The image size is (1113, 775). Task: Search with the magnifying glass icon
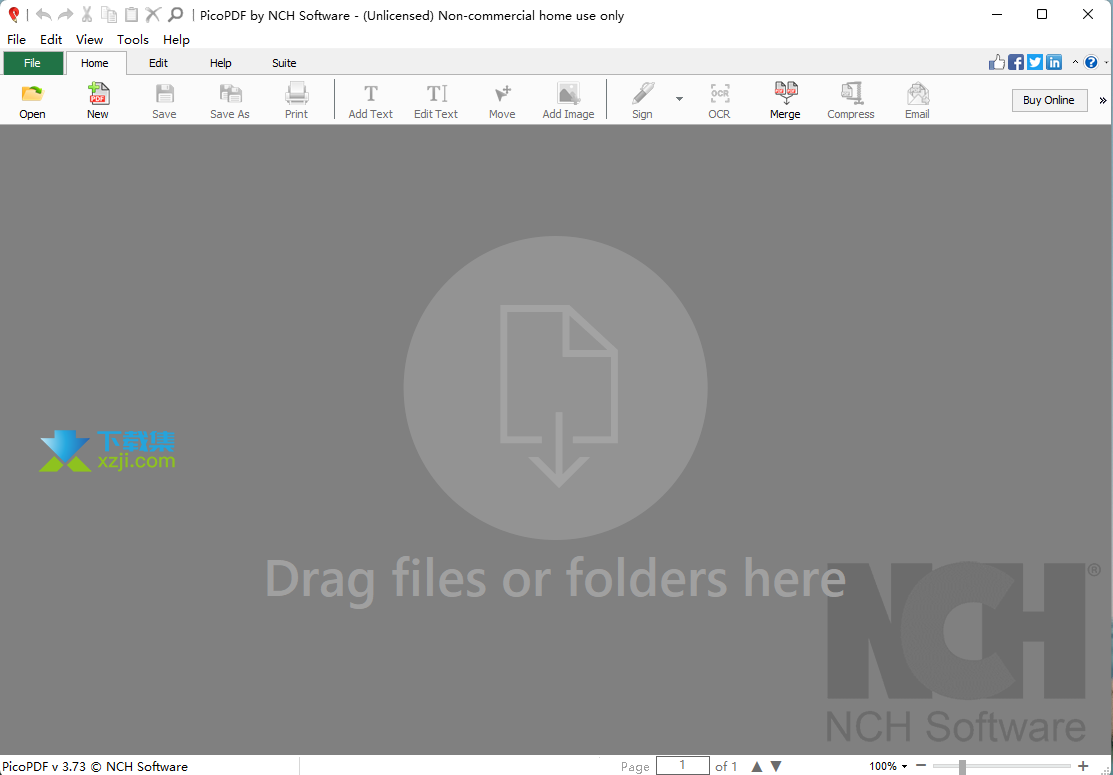(x=175, y=14)
